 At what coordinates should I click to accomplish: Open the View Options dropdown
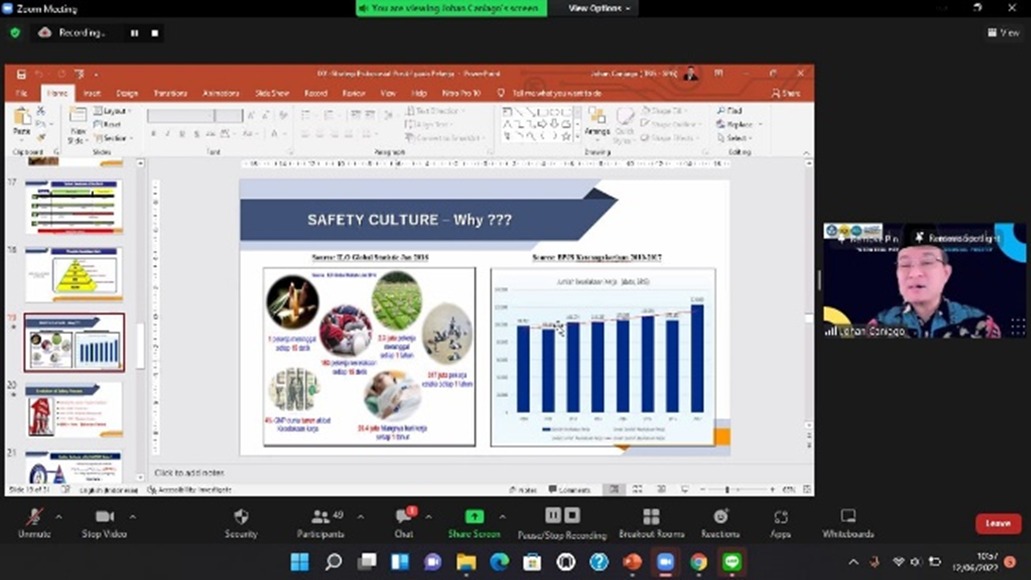[599, 8]
